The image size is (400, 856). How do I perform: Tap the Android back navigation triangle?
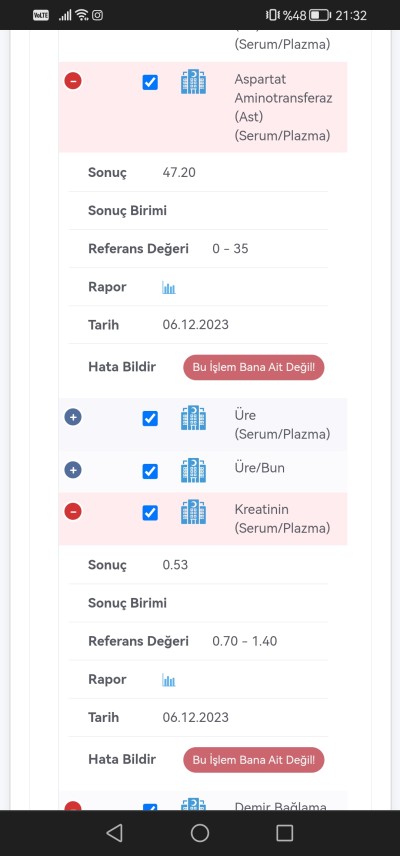click(114, 833)
